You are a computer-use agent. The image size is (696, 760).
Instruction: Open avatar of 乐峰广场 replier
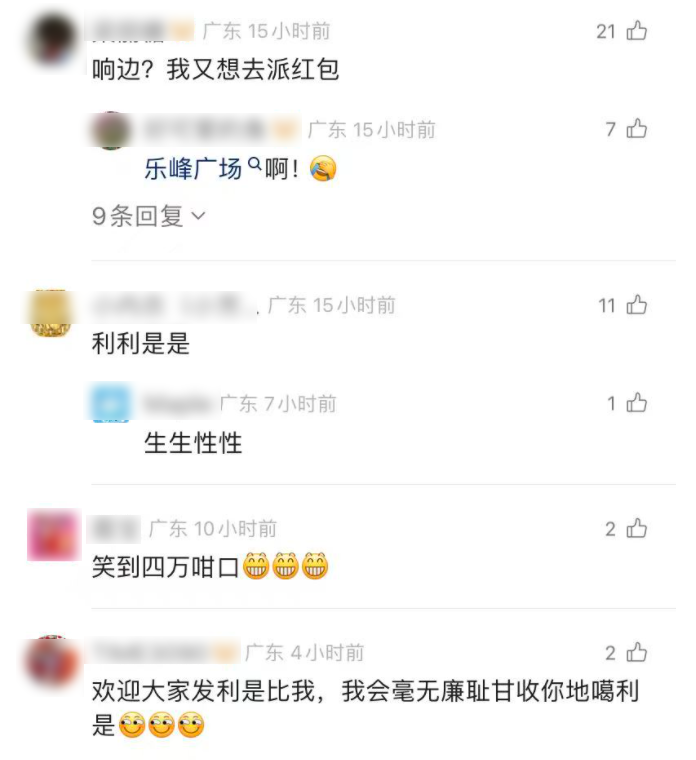(111, 130)
